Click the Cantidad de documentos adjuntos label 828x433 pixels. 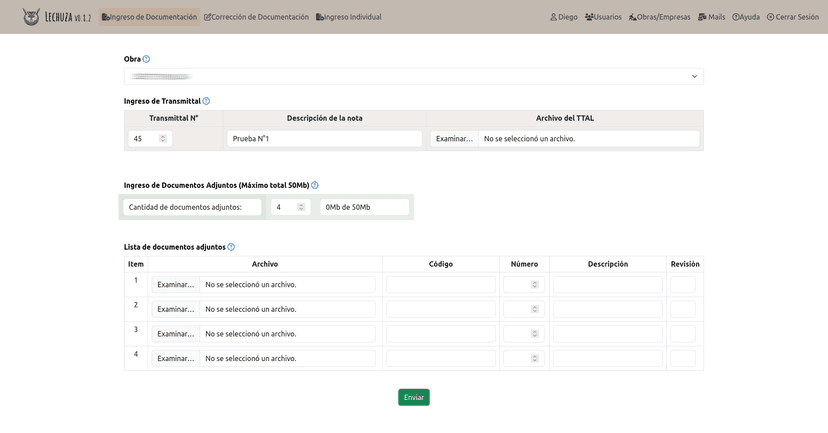click(x=192, y=208)
